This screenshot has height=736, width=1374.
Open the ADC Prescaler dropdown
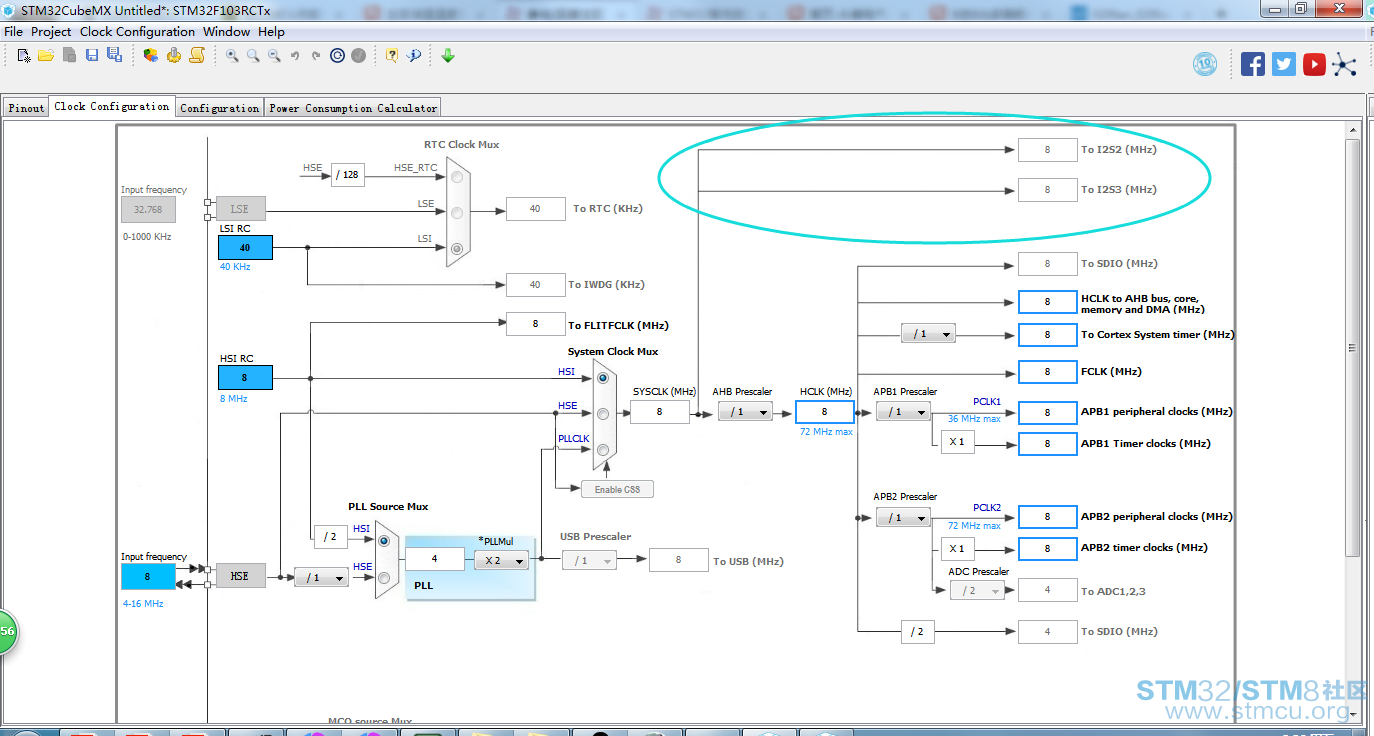(977, 590)
